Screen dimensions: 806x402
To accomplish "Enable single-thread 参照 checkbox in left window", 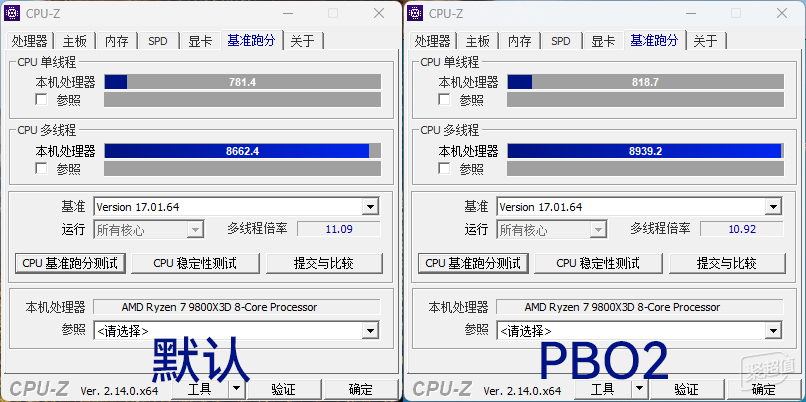I will click(x=41, y=99).
